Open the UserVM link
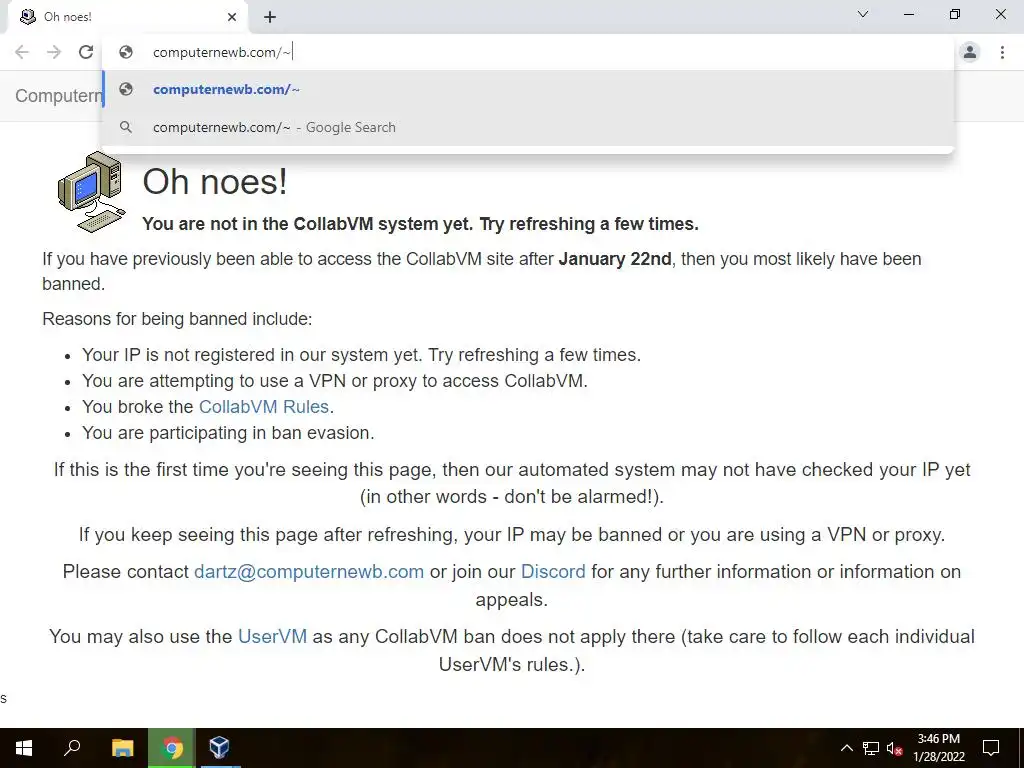 pyautogui.click(x=272, y=637)
